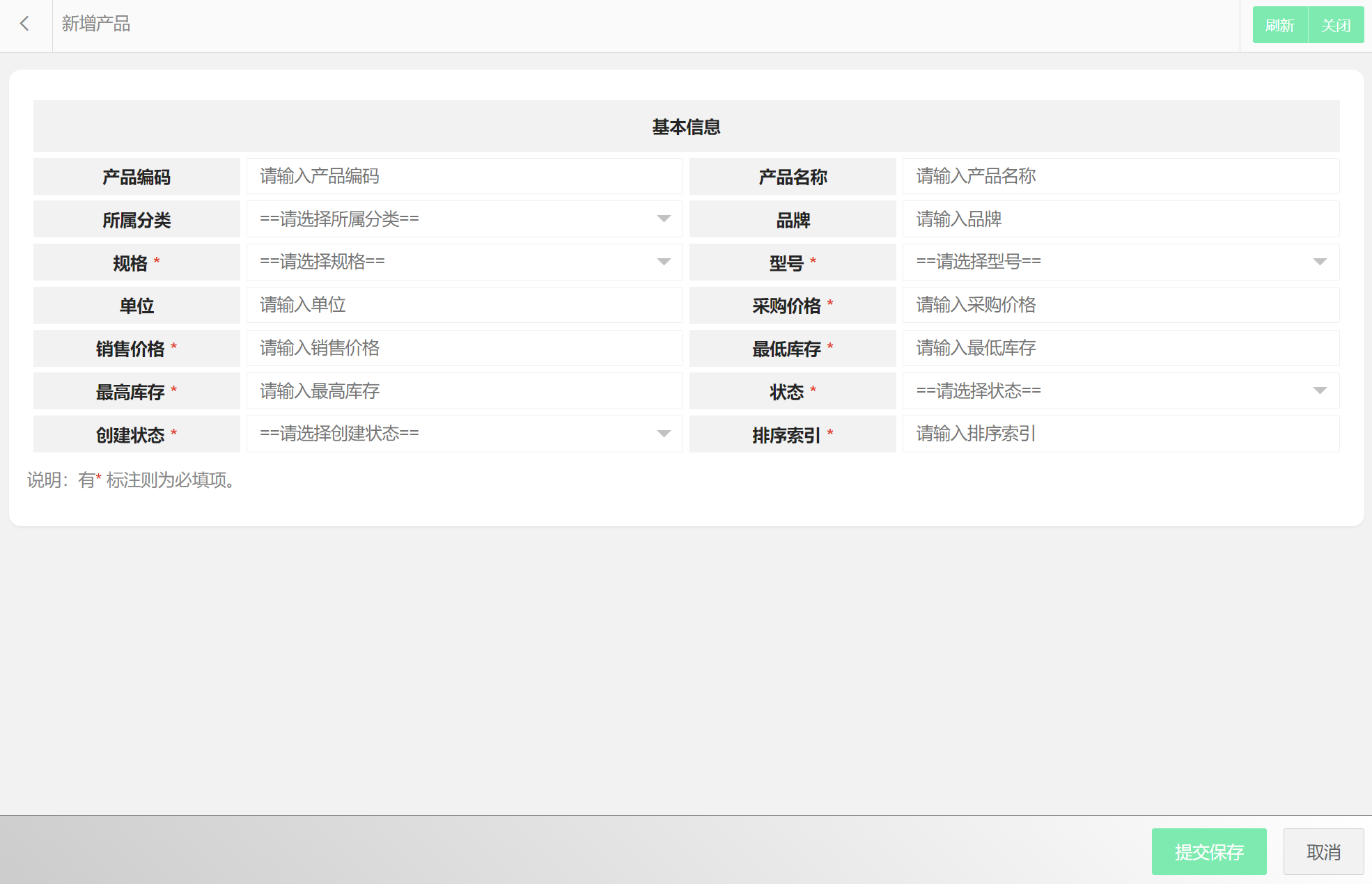Focus the 排序索引 input field
This screenshot has width=1372, height=884.
tap(1120, 434)
